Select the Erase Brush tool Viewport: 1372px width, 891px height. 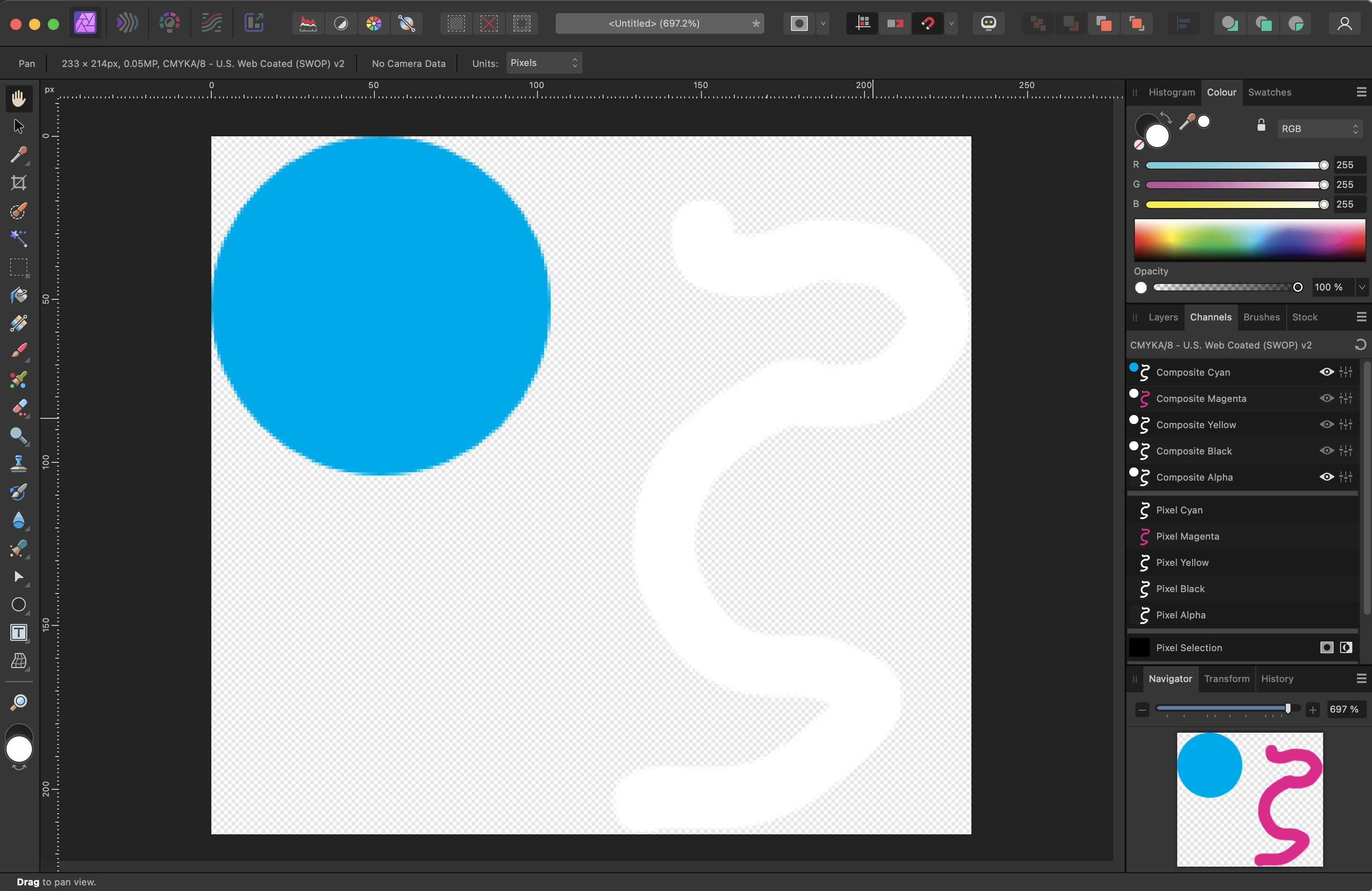click(18, 408)
